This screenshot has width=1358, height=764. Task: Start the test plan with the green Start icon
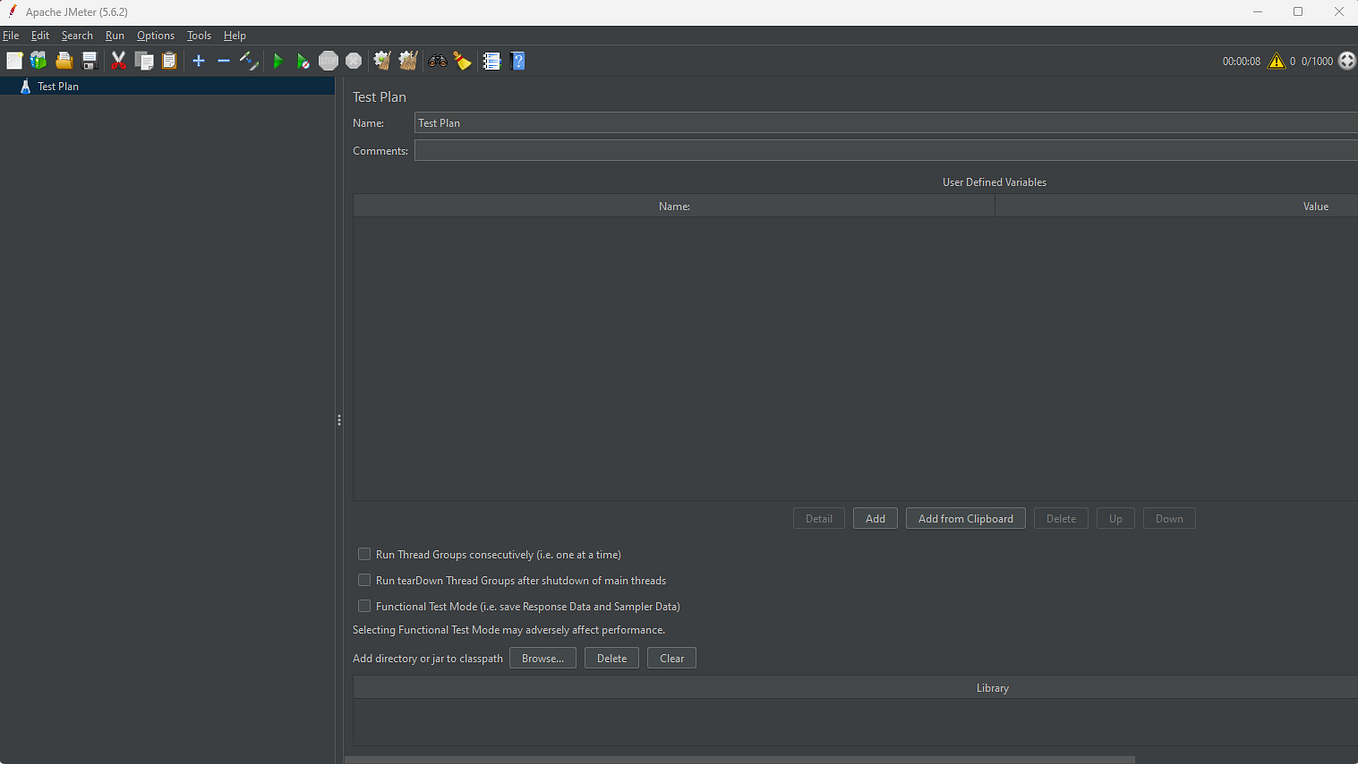click(x=278, y=61)
